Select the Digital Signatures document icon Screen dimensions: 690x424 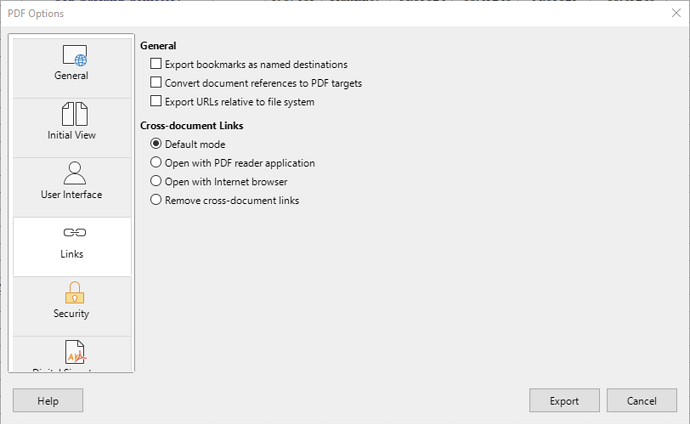(x=74, y=352)
